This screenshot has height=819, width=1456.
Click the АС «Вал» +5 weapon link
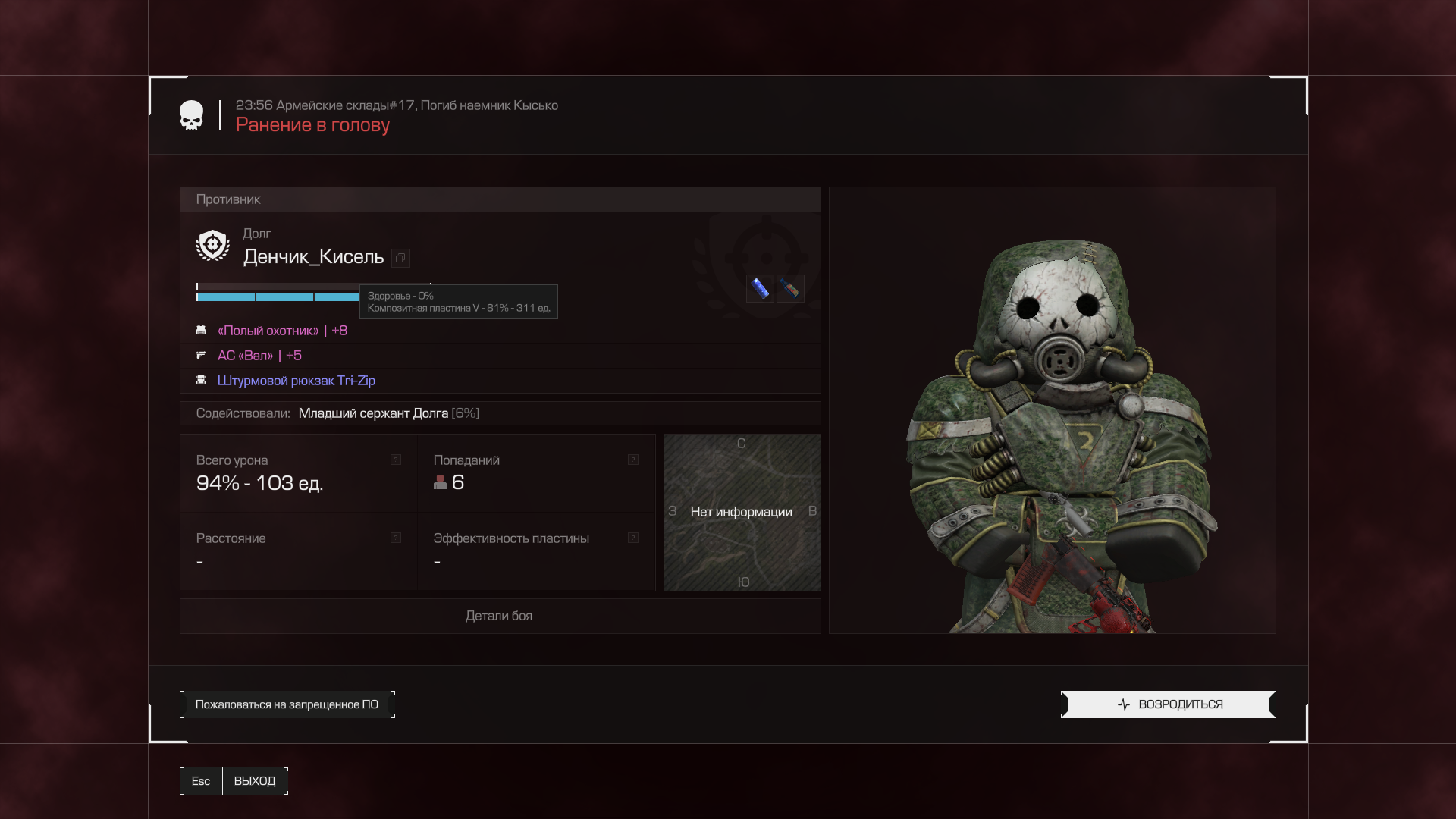coord(259,356)
